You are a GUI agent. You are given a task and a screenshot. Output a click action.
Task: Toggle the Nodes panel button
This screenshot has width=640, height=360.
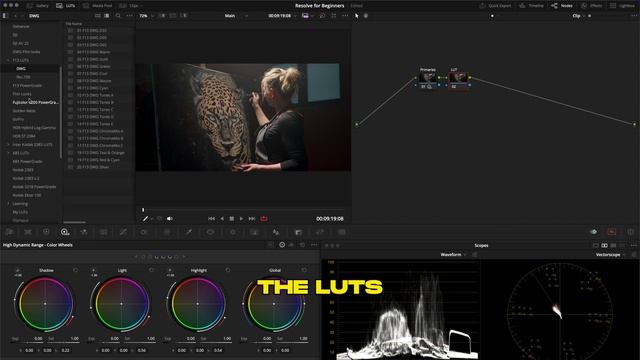[562, 6]
